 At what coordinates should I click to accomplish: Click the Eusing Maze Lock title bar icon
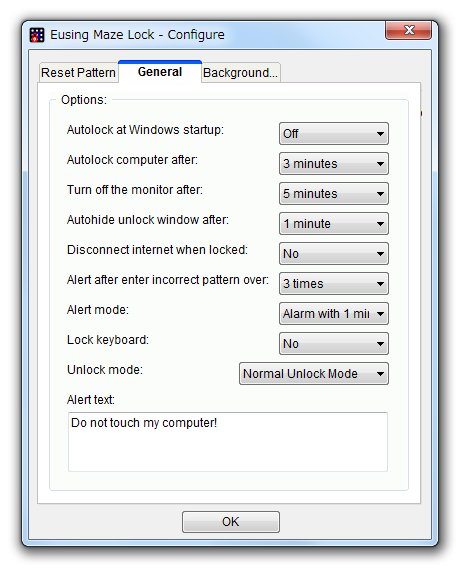(x=36, y=35)
